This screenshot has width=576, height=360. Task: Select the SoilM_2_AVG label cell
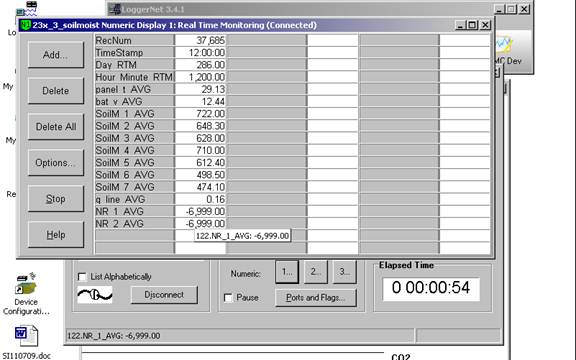click(x=134, y=126)
